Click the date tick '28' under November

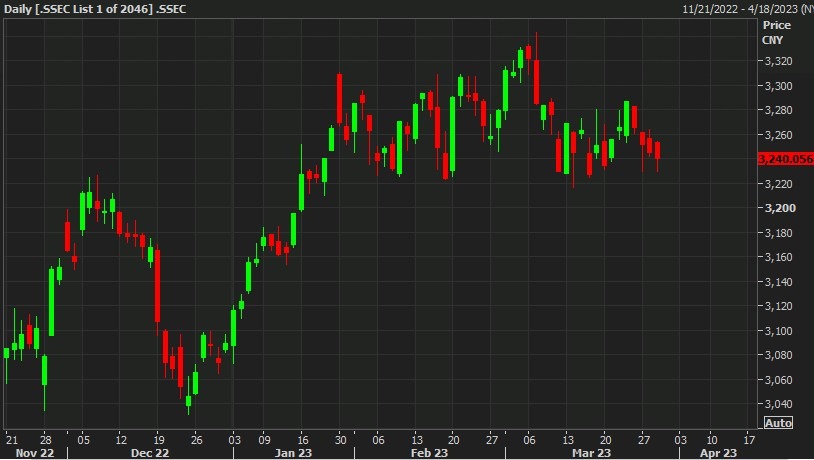pyautogui.click(x=46, y=440)
